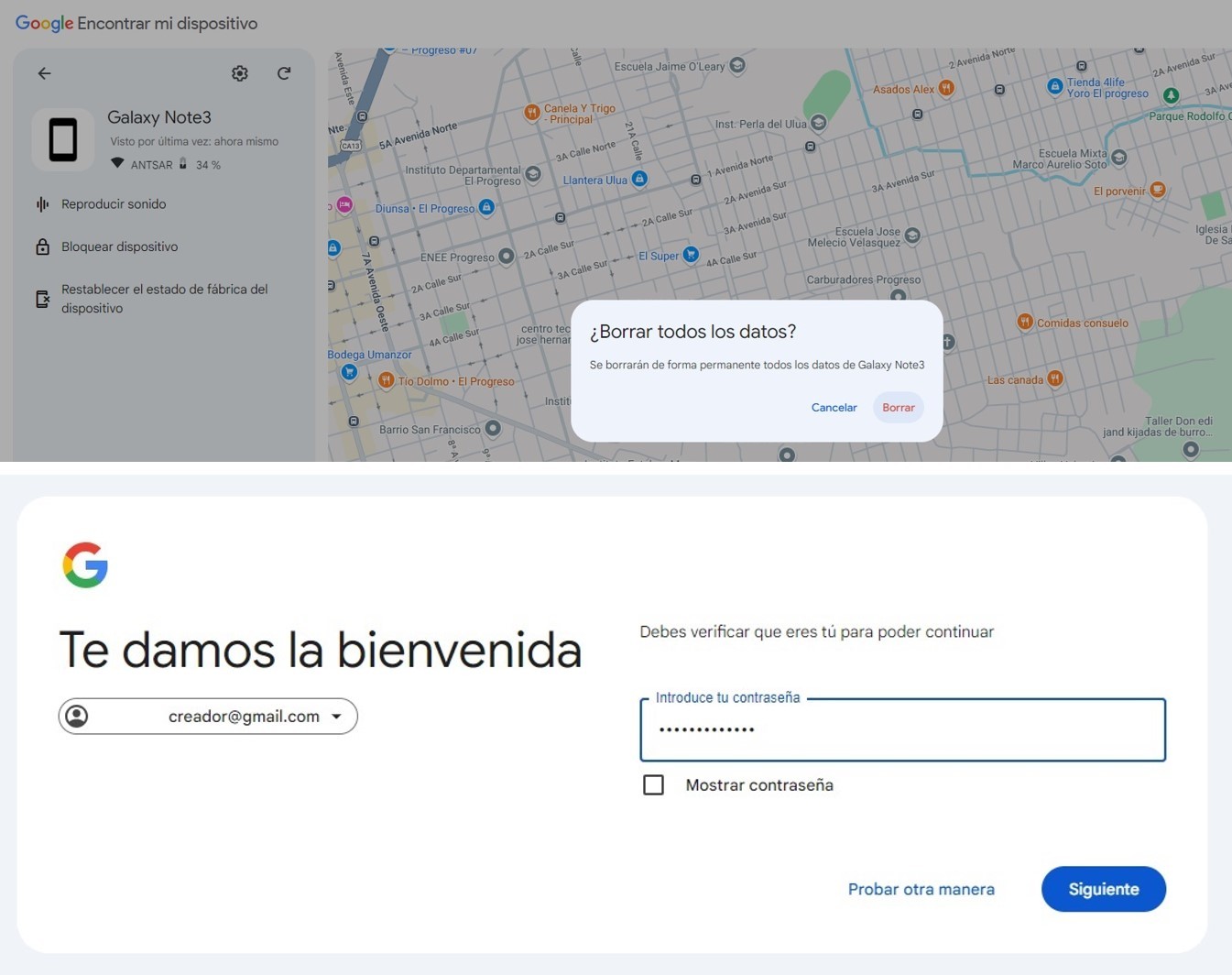Click the Llantera Ulua map marker
The height and width of the screenshot is (975, 1232).
pyautogui.click(x=639, y=179)
